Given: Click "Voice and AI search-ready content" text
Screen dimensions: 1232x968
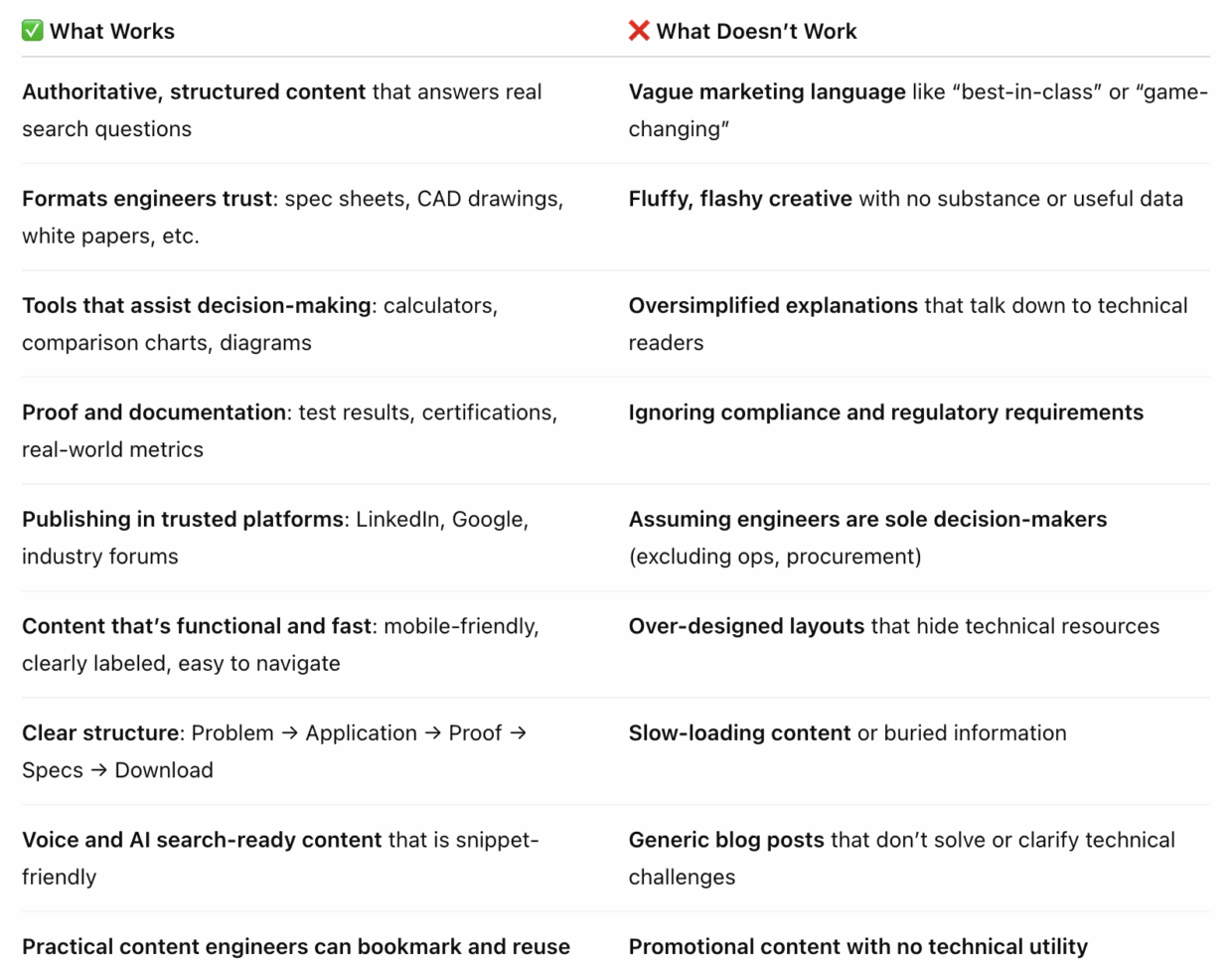Looking at the screenshot, I should tap(202, 840).
